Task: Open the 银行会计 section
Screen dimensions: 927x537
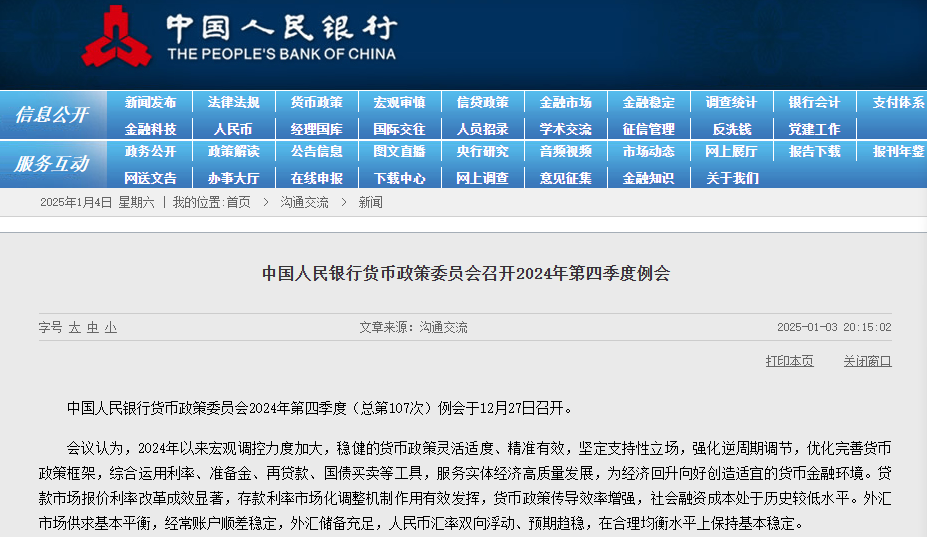Action: [x=814, y=102]
